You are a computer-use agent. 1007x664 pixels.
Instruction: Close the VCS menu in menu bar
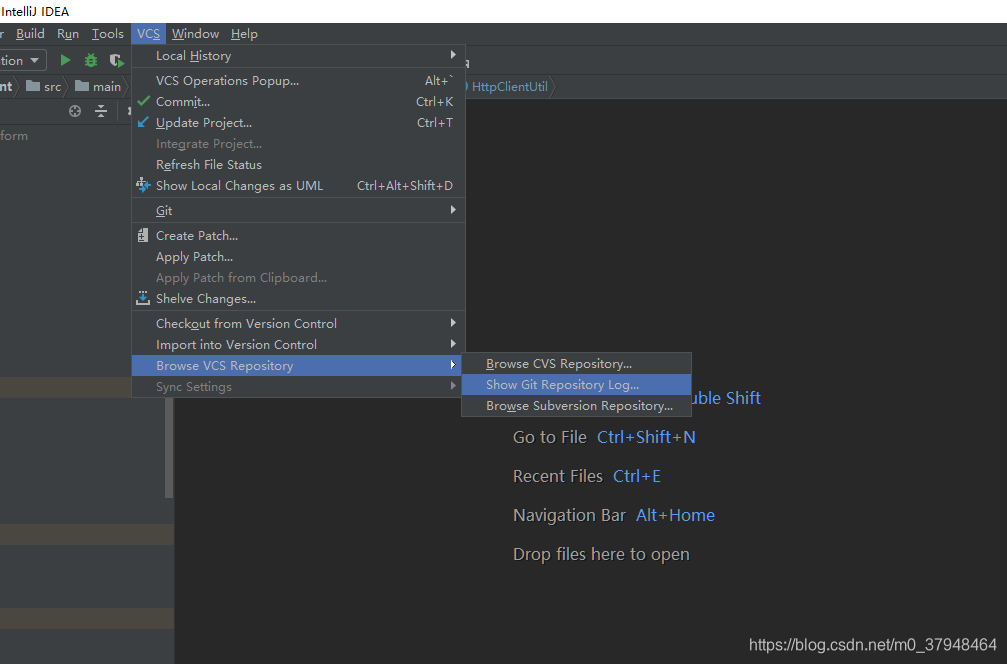148,33
